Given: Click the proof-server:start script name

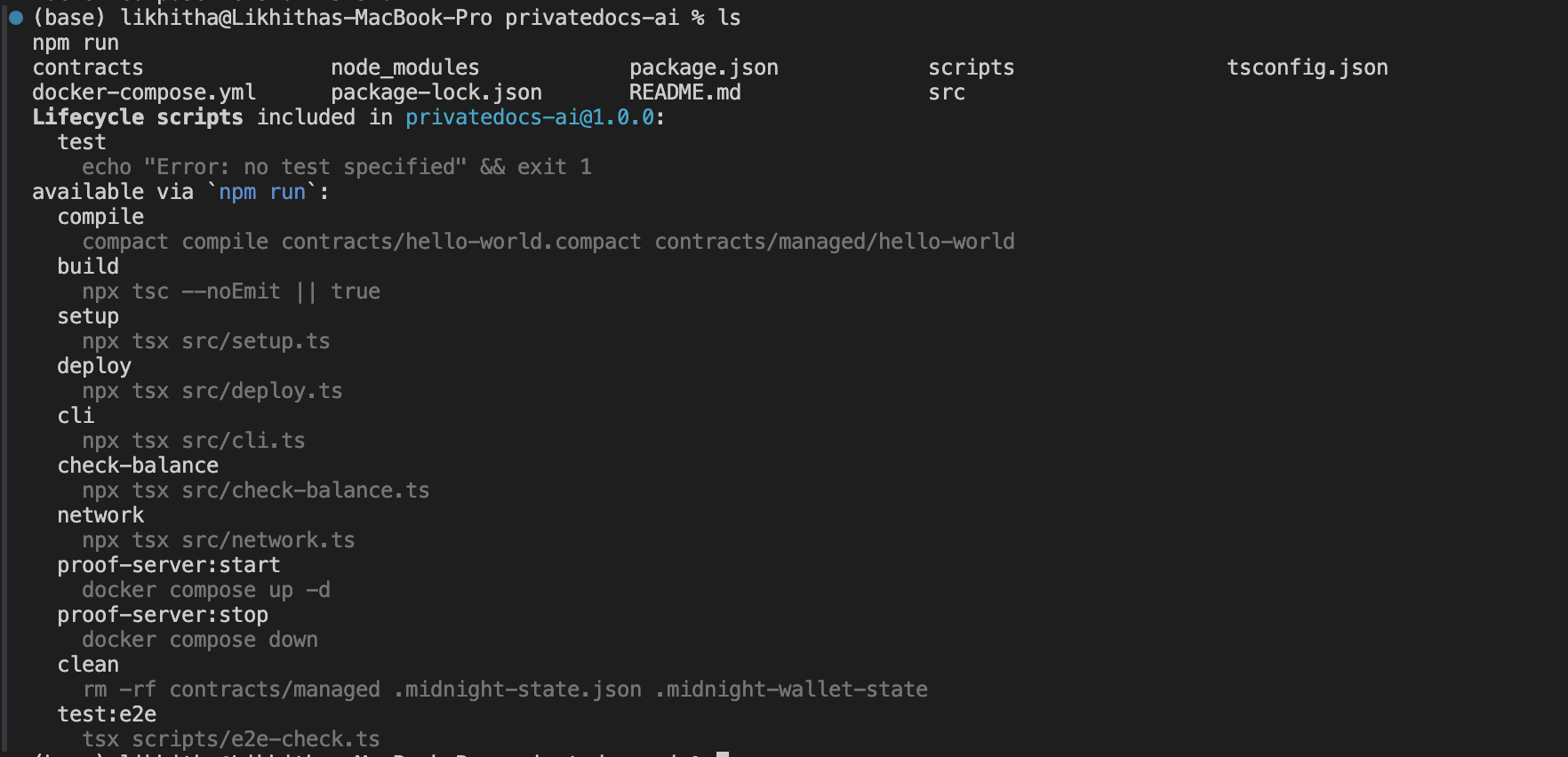Looking at the screenshot, I should [x=169, y=565].
